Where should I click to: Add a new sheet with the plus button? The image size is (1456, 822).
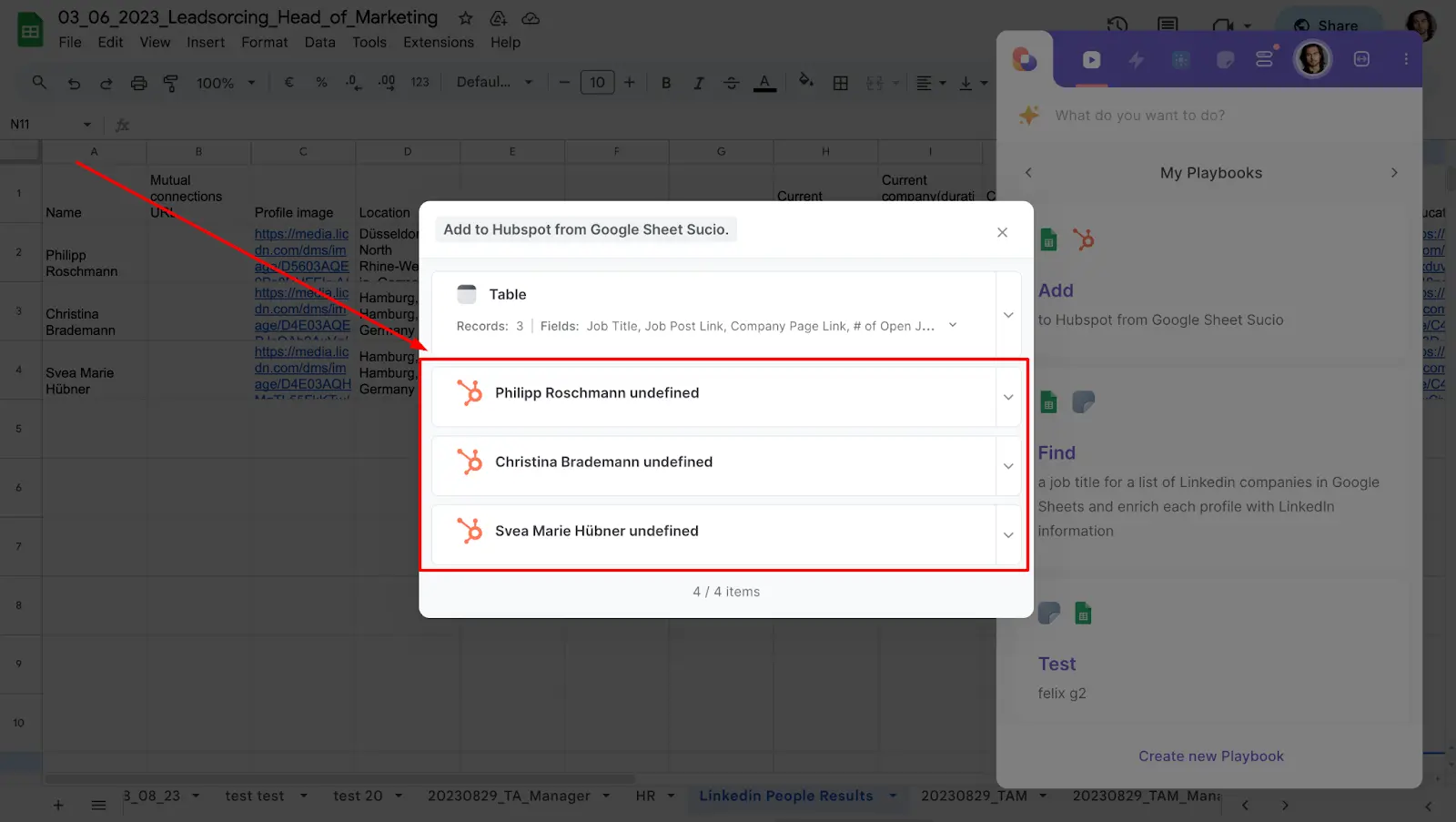[58, 806]
